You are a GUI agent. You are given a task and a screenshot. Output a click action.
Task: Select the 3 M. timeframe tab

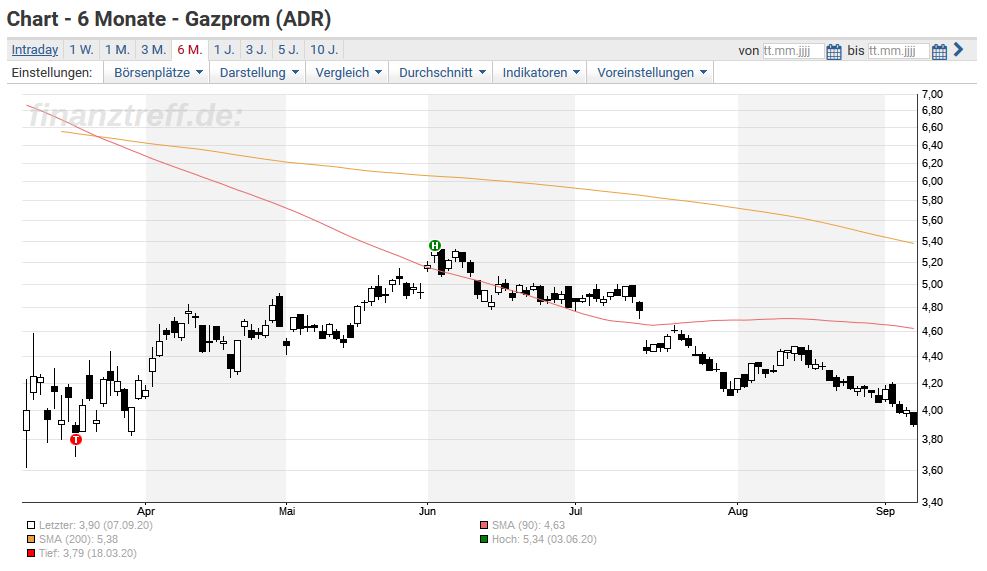153,50
